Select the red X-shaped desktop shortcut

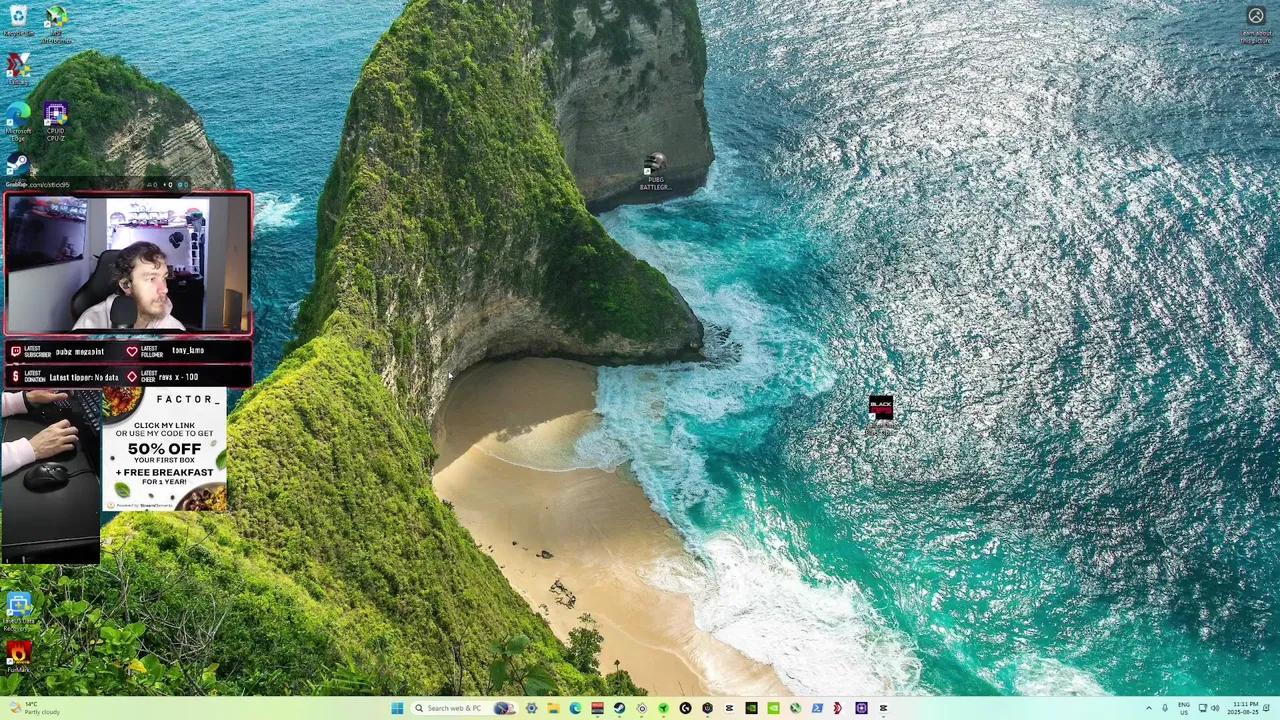tap(18, 69)
